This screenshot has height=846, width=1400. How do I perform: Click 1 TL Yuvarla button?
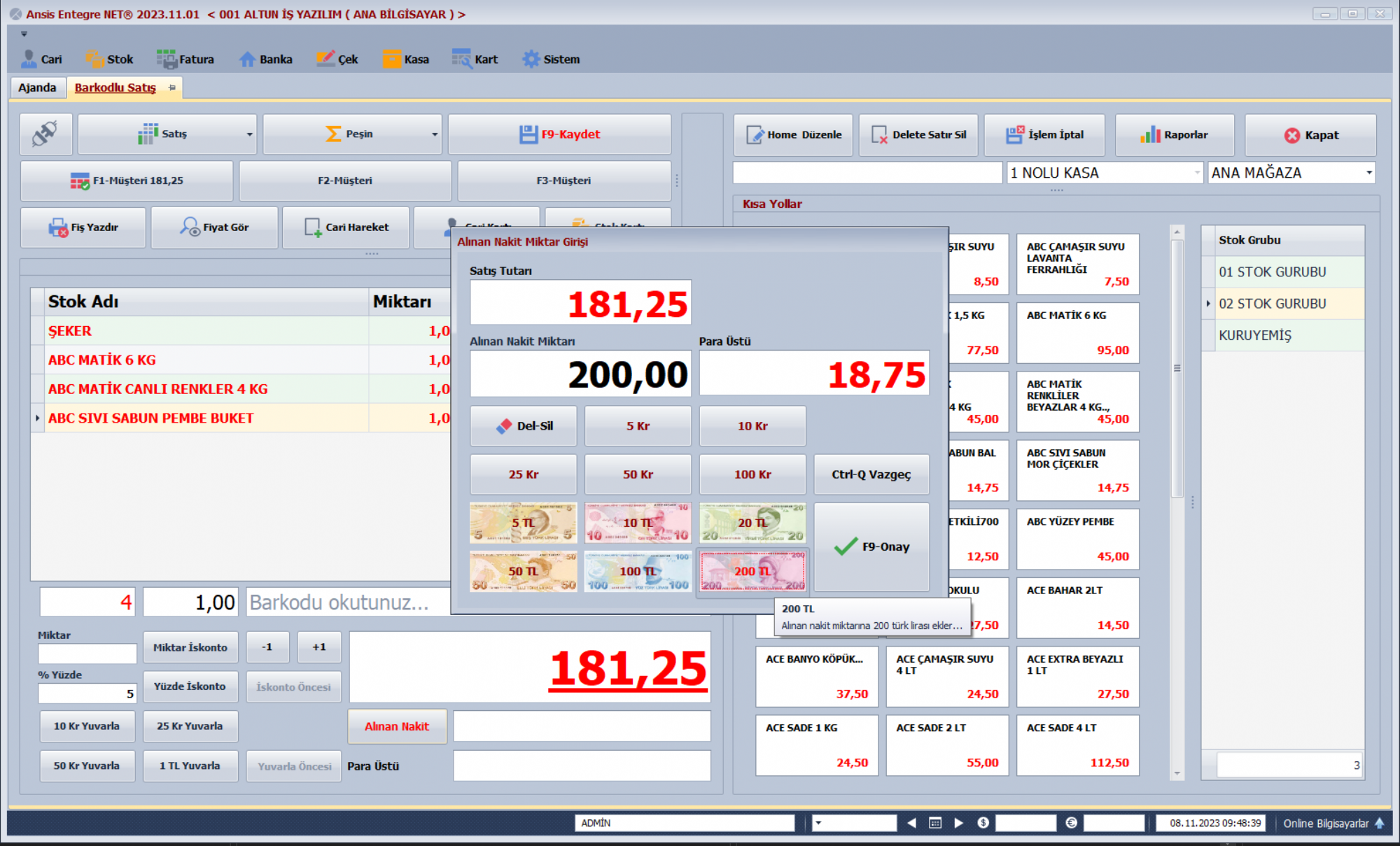click(190, 766)
